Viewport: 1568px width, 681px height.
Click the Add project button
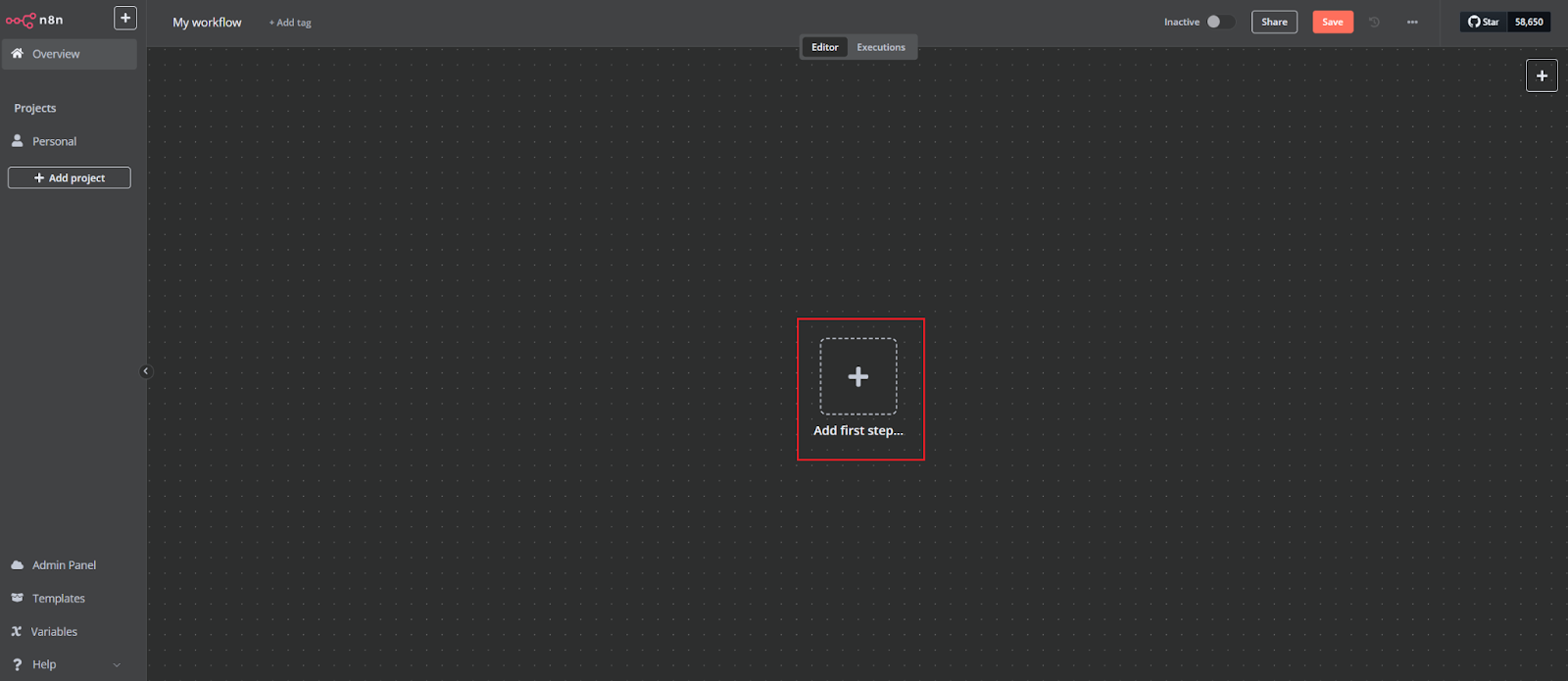click(x=70, y=177)
